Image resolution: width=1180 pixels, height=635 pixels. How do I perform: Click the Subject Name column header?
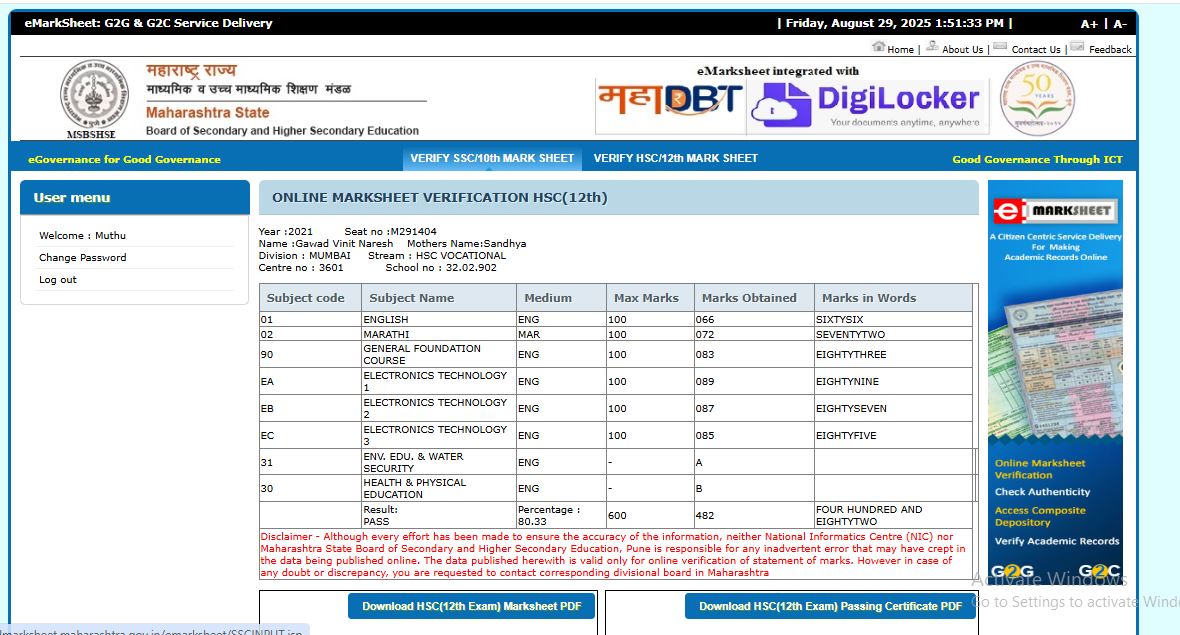[411, 298]
